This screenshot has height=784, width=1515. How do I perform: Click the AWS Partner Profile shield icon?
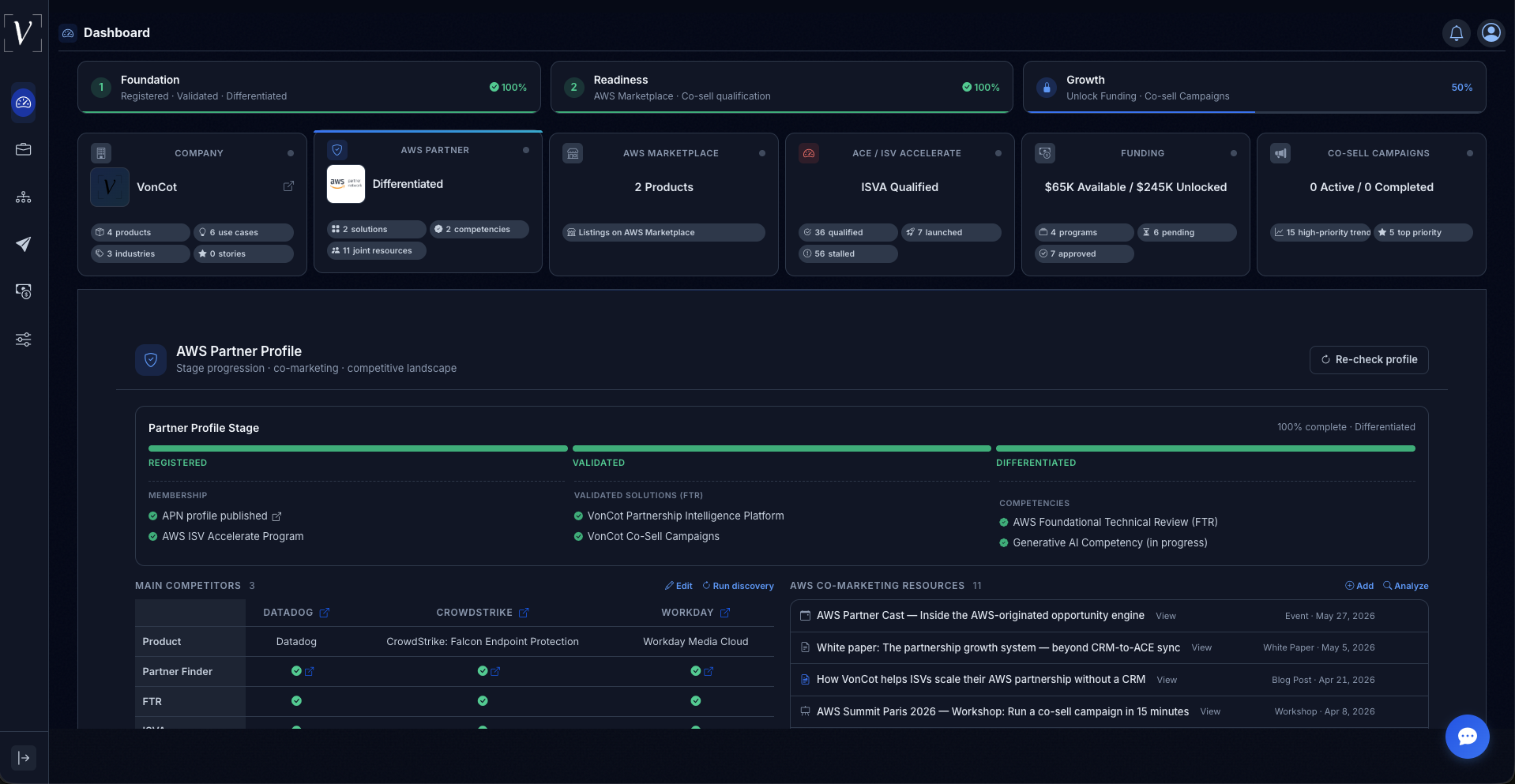[151, 359]
